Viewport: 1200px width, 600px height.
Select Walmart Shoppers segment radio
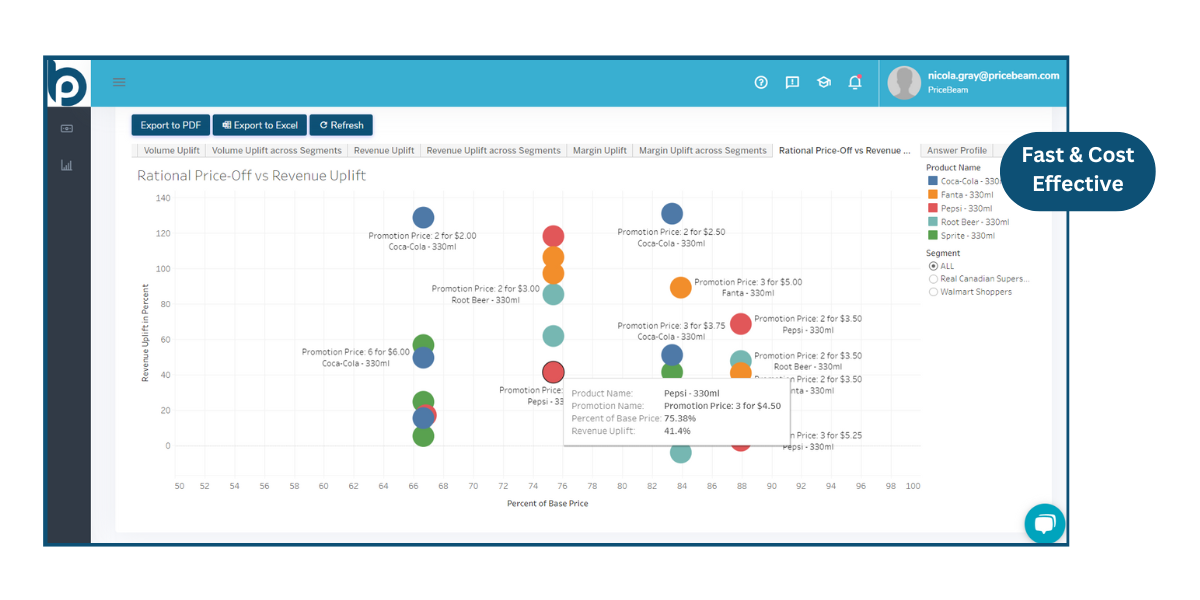pyautogui.click(x=934, y=292)
